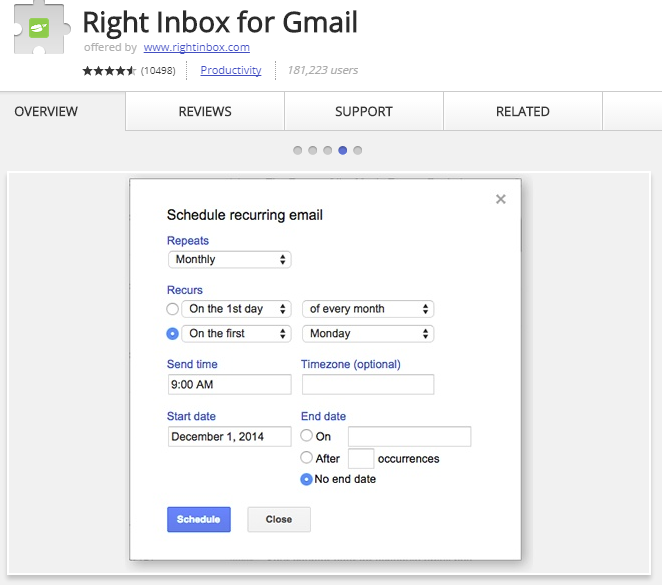The width and height of the screenshot is (662, 585).
Task: Switch to the REVIEWS tab
Action: (205, 111)
